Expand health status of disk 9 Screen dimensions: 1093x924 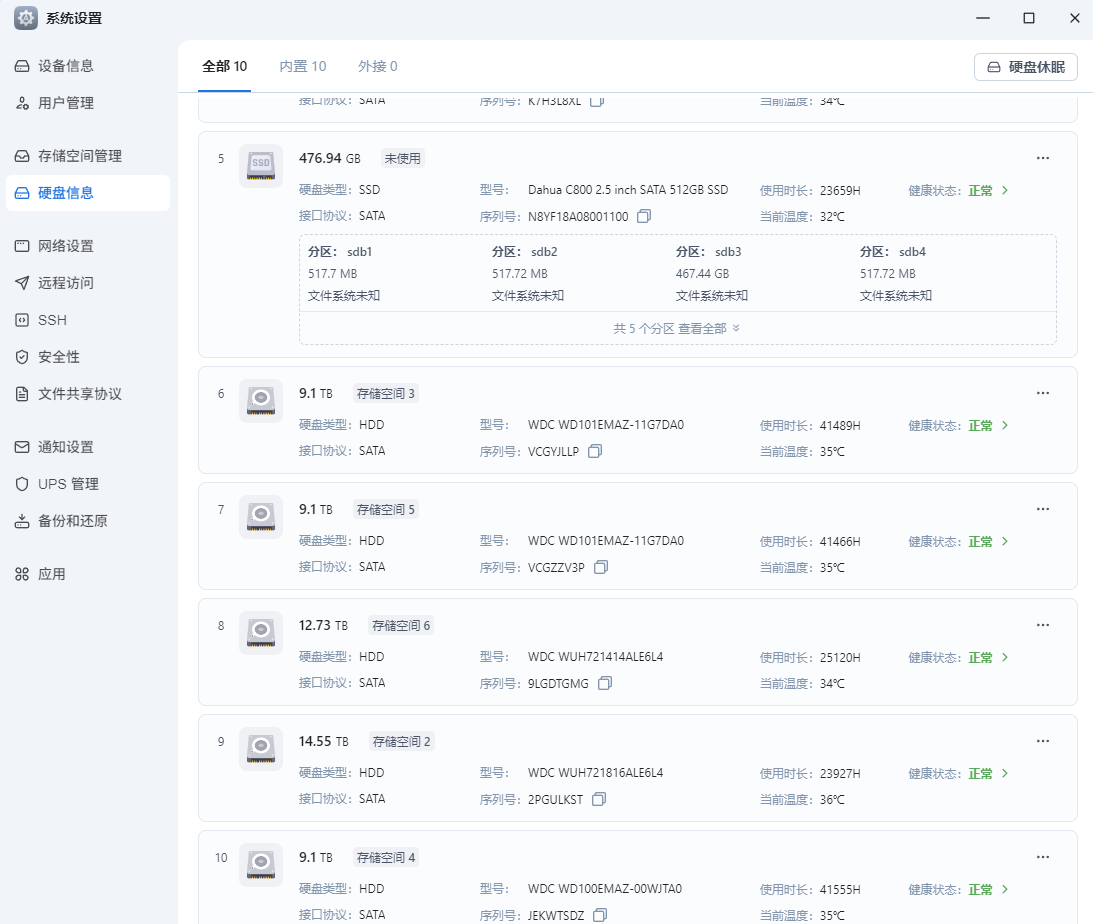coord(1004,773)
